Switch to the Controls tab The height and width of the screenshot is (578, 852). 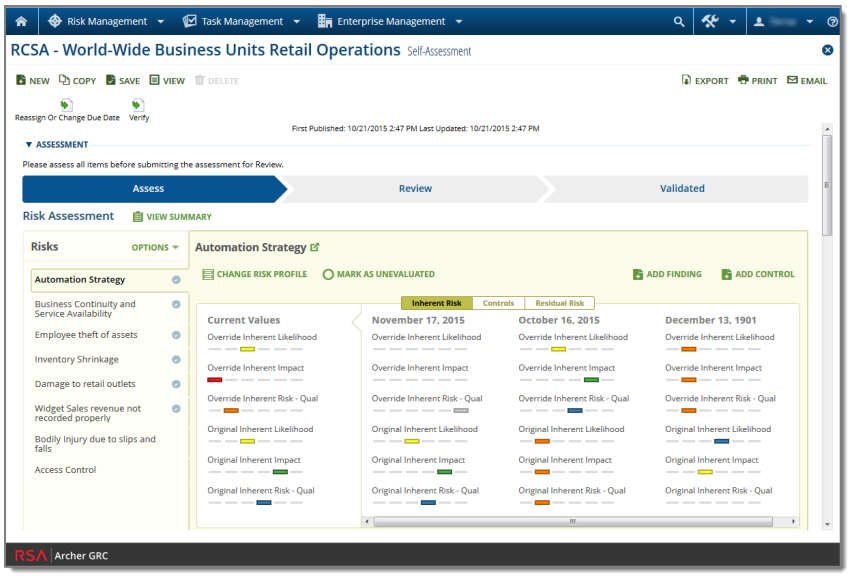498,303
